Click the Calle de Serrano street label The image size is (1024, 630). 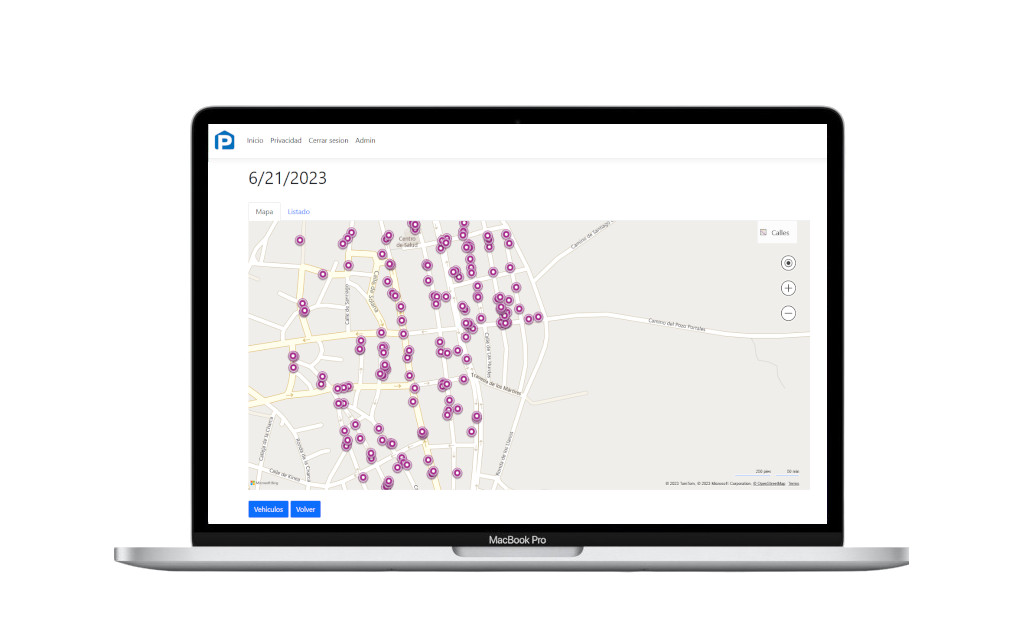tap(347, 305)
